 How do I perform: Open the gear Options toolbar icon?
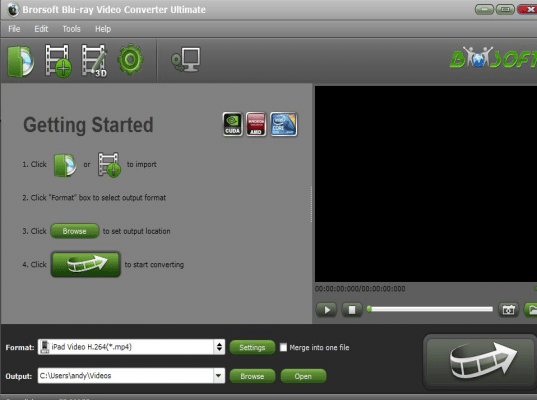pos(130,59)
